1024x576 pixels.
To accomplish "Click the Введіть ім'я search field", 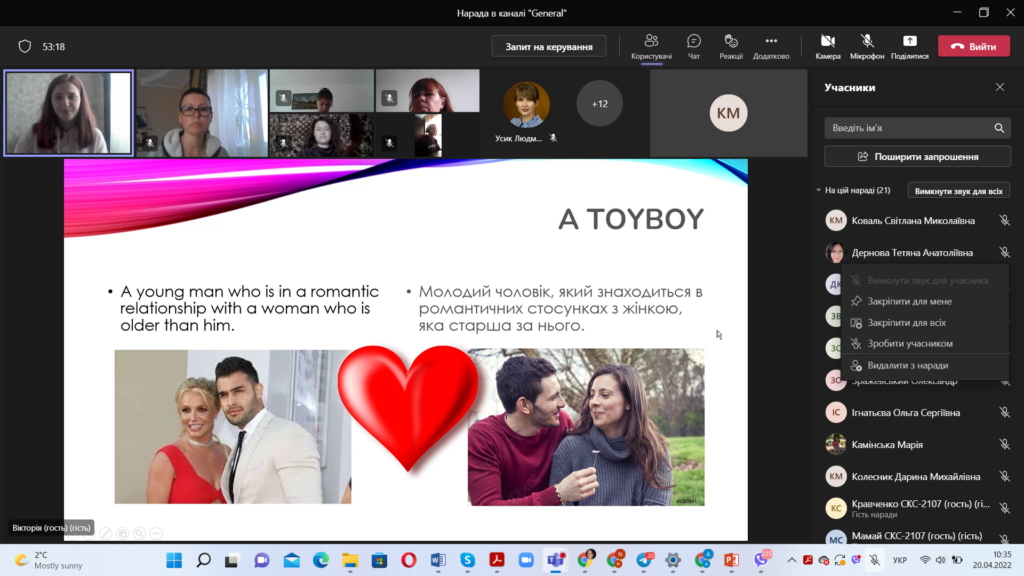I will (917, 128).
